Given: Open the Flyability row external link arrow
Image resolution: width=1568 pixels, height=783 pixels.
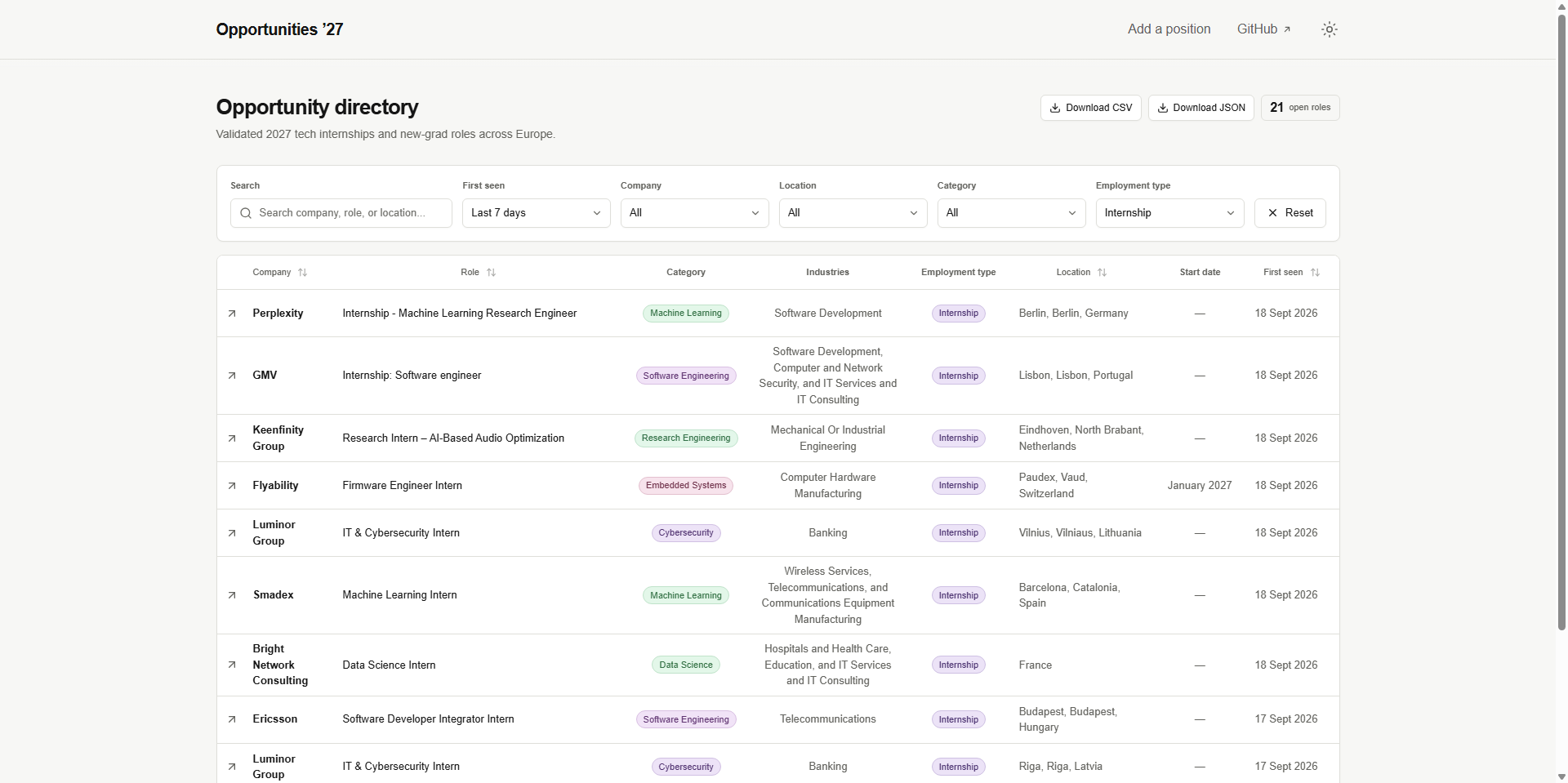Looking at the screenshot, I should [x=232, y=486].
